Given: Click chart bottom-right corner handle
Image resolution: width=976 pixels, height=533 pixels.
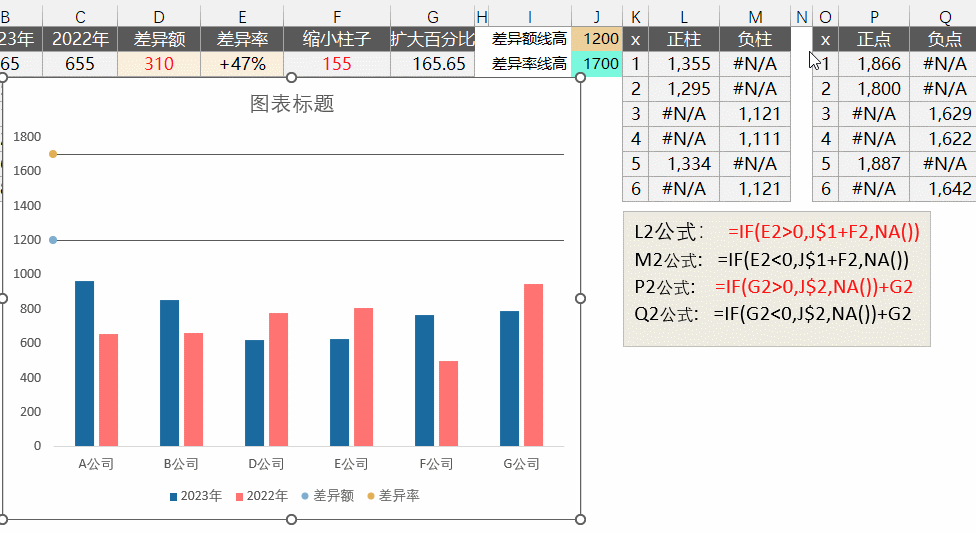Looking at the screenshot, I should click(x=580, y=519).
